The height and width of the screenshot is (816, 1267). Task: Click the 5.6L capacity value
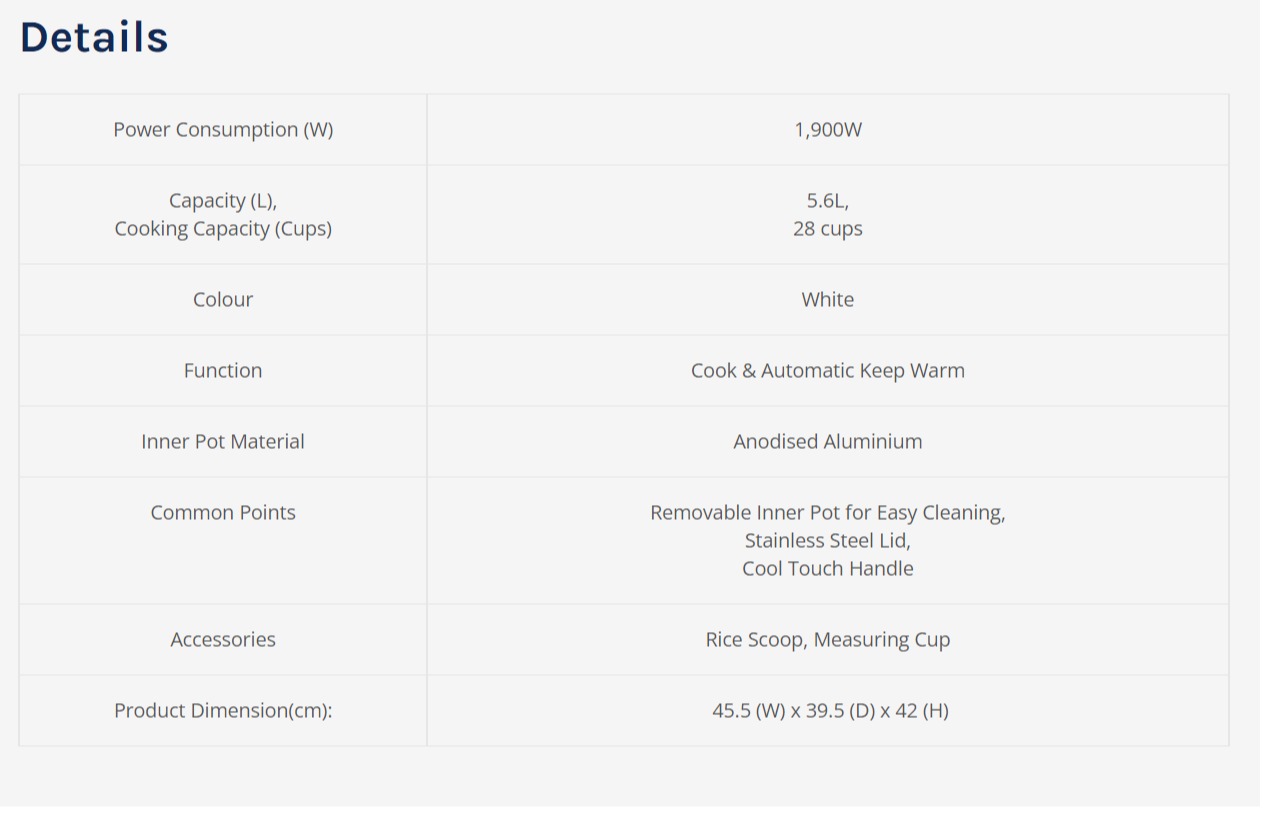(828, 201)
